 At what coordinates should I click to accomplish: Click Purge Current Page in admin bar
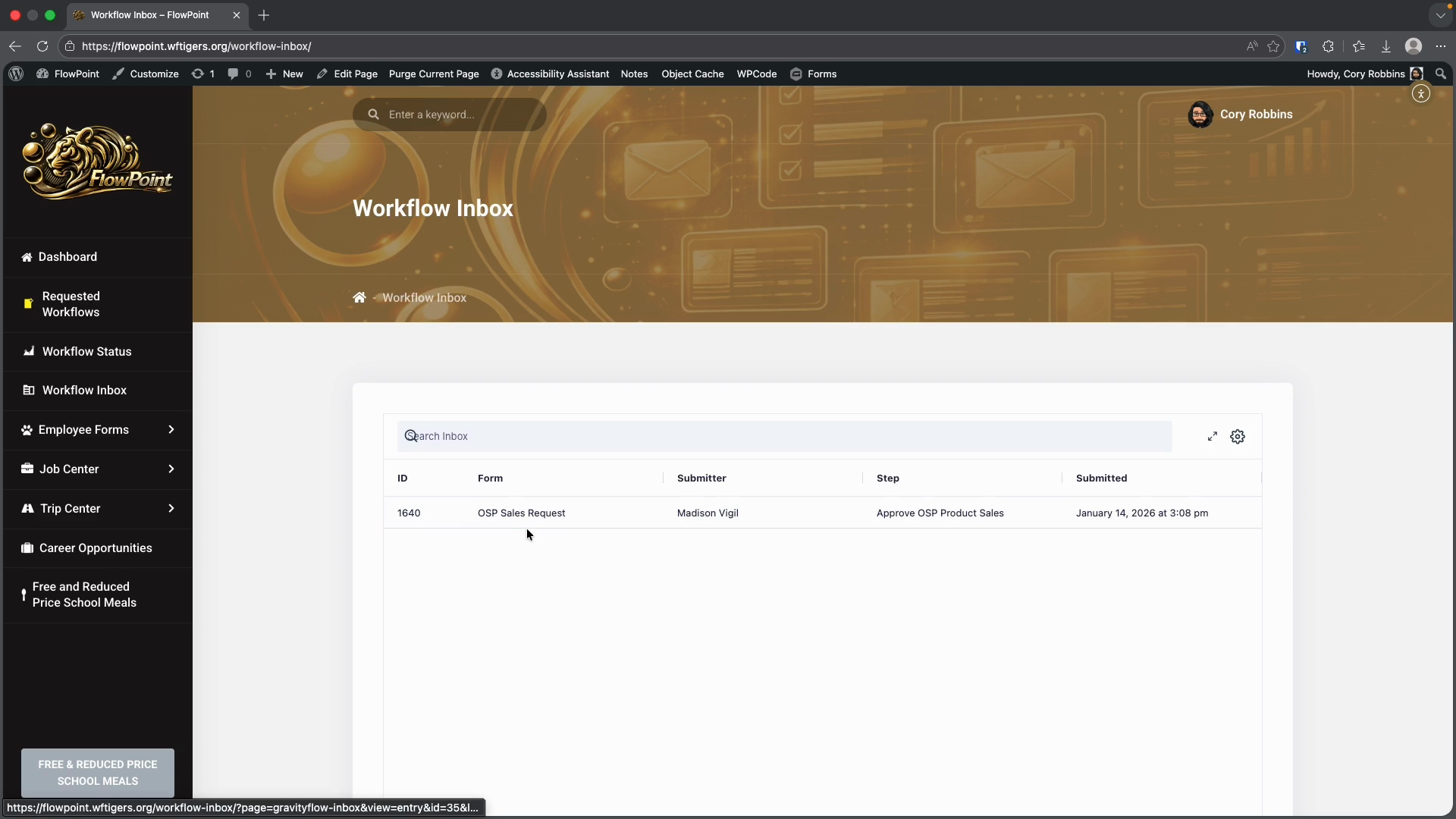click(434, 74)
